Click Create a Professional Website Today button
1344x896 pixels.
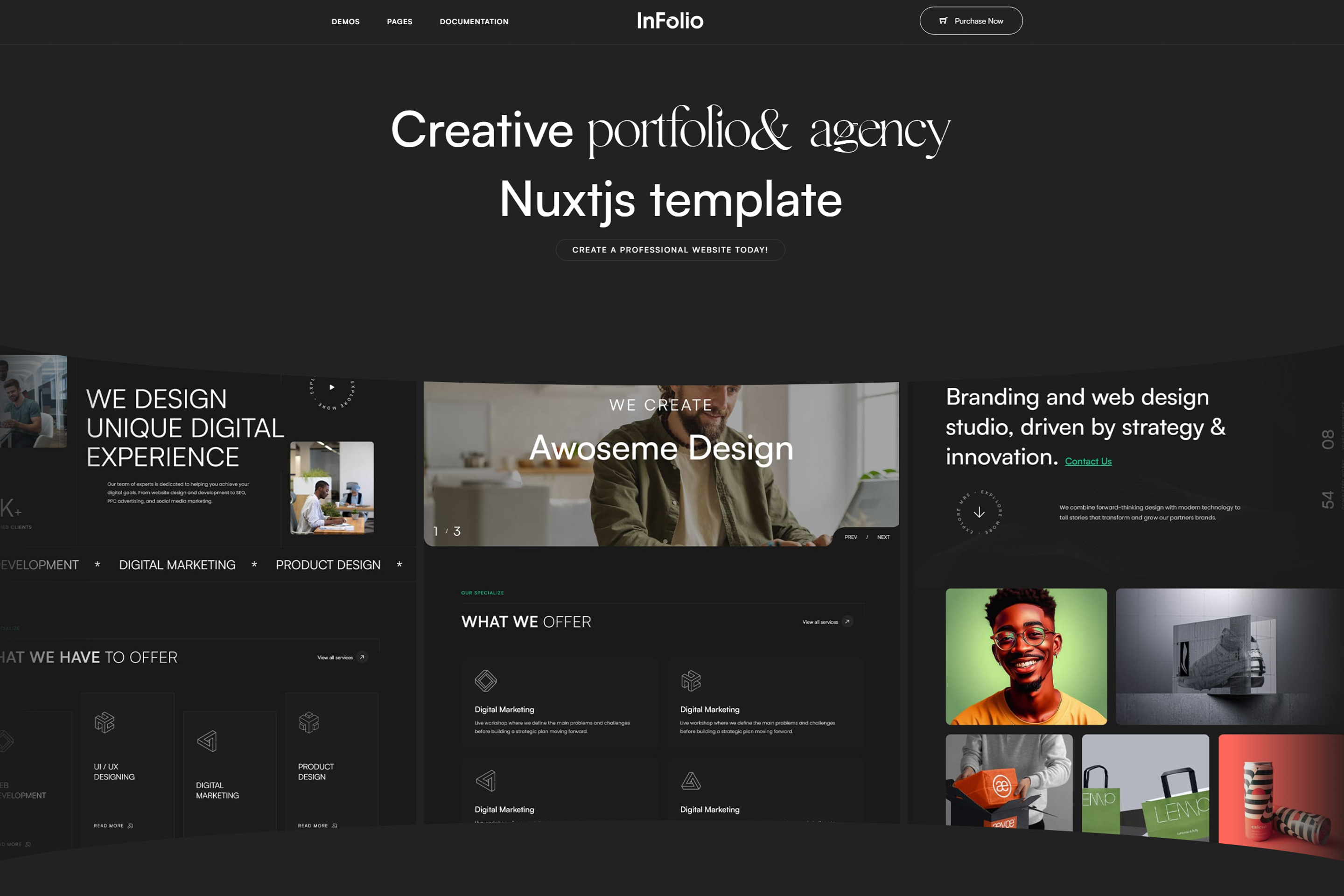pyautogui.click(x=670, y=250)
